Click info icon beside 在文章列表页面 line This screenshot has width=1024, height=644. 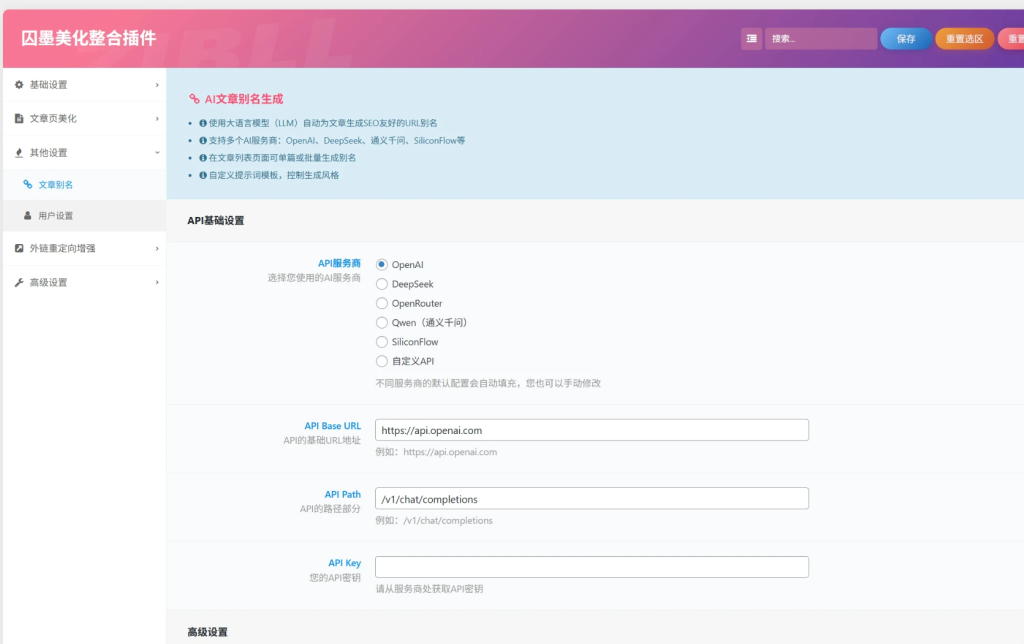[203, 157]
